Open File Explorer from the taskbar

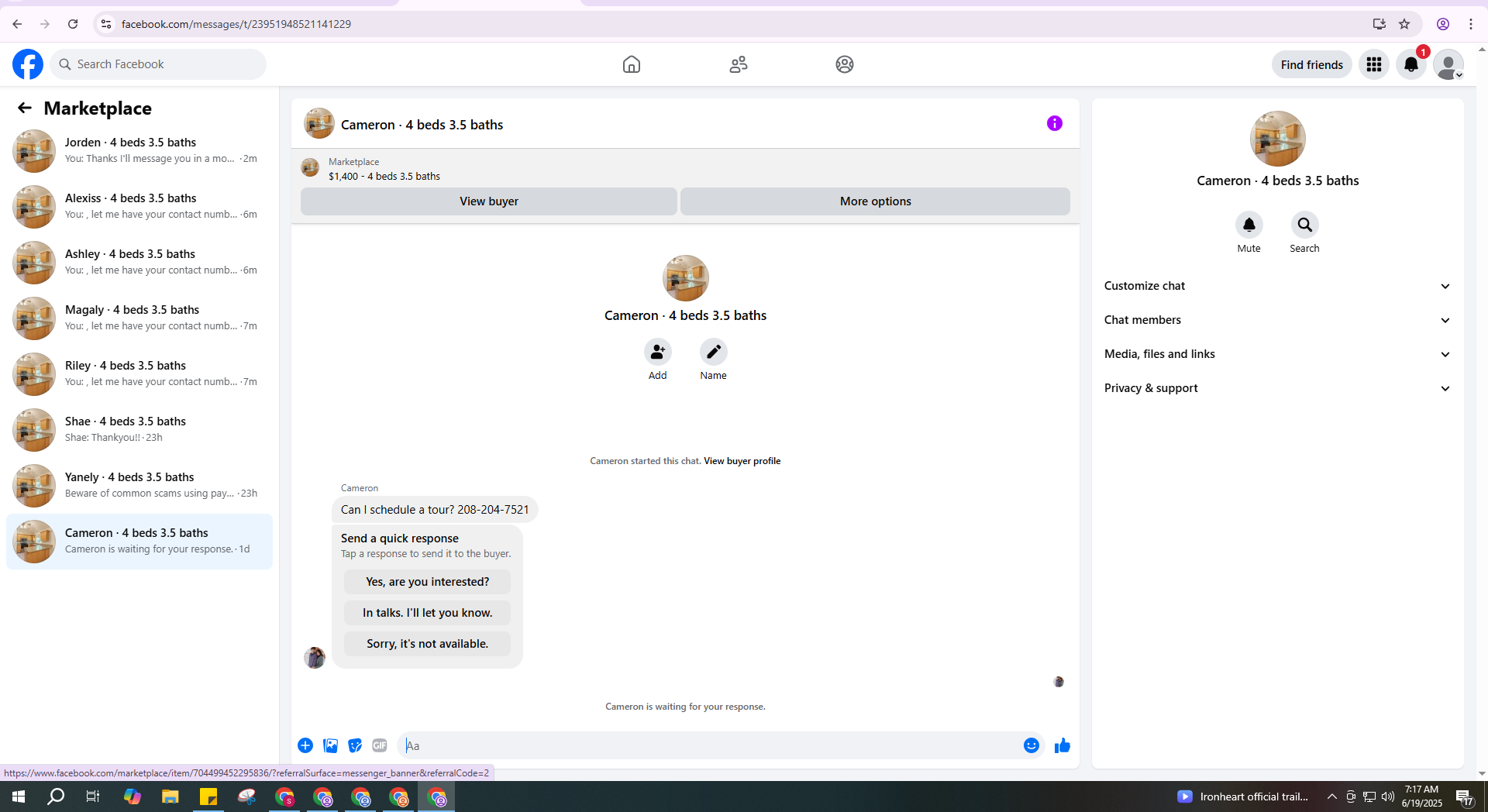pyautogui.click(x=170, y=797)
